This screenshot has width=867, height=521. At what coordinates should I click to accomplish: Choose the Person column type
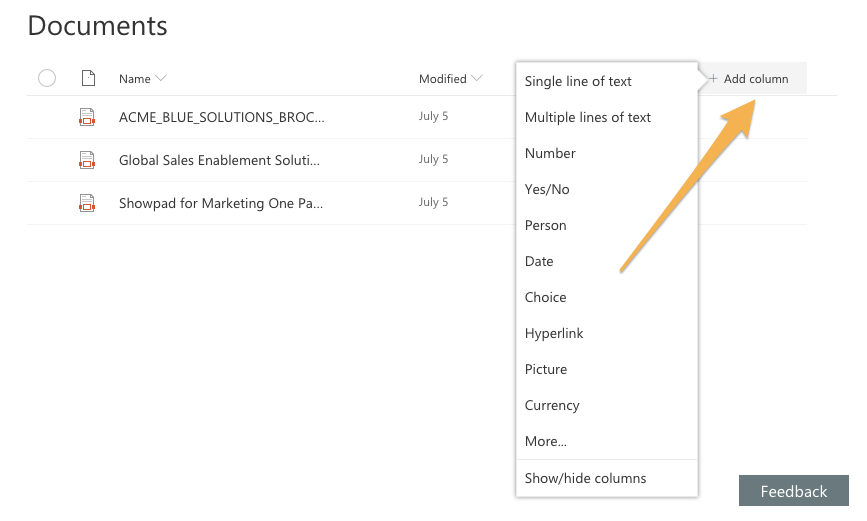point(545,225)
